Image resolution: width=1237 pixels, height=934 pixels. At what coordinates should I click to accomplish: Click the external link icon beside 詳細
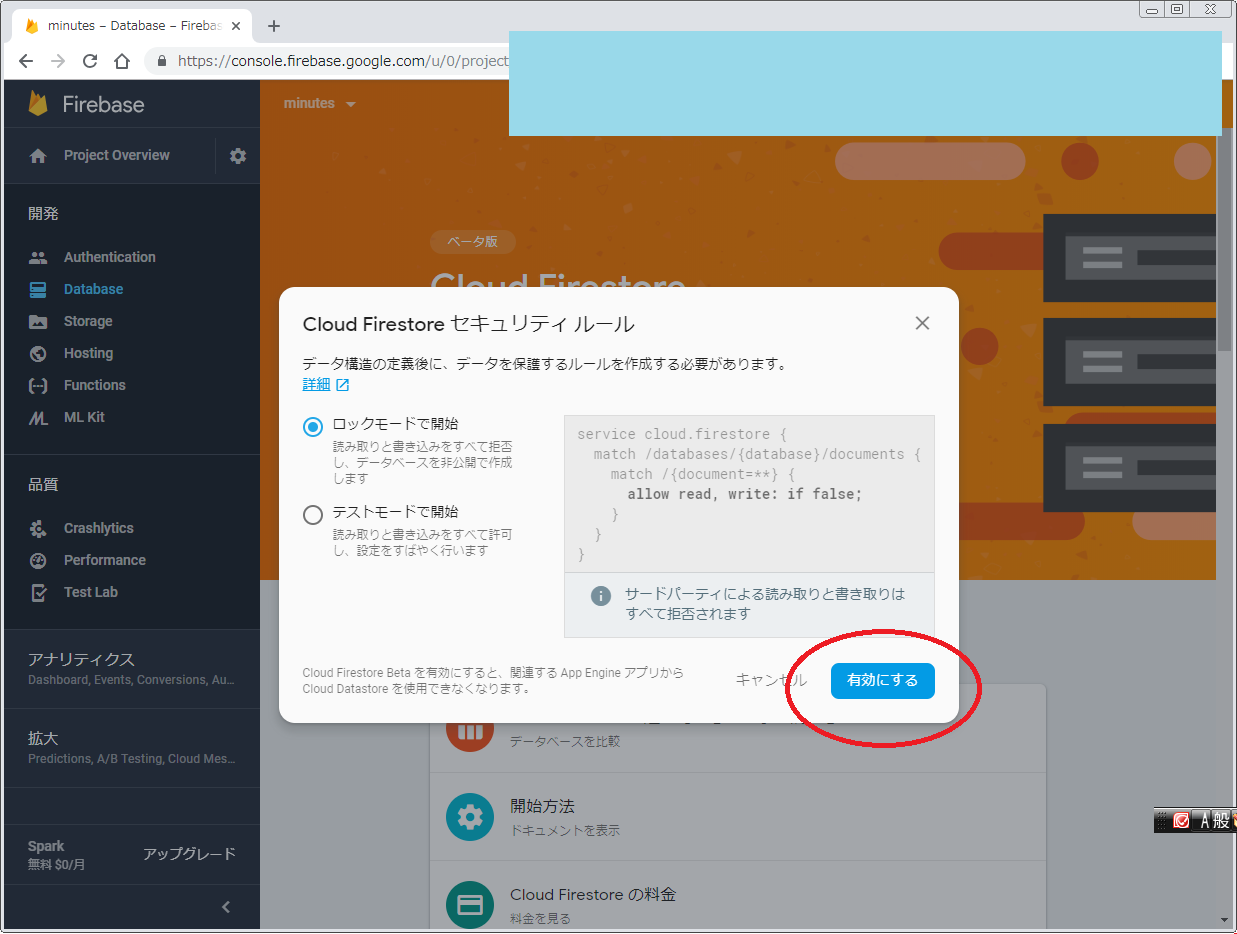tap(342, 385)
